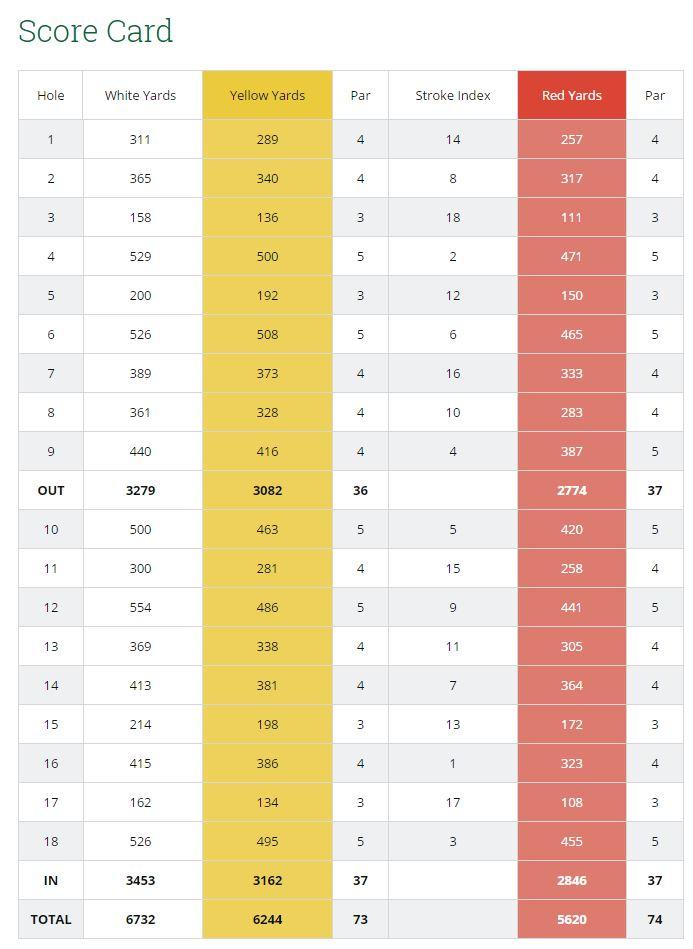Viewport: 693px width, 949px height.
Task: Click hole 12 white yards cell 554
Action: (x=140, y=608)
